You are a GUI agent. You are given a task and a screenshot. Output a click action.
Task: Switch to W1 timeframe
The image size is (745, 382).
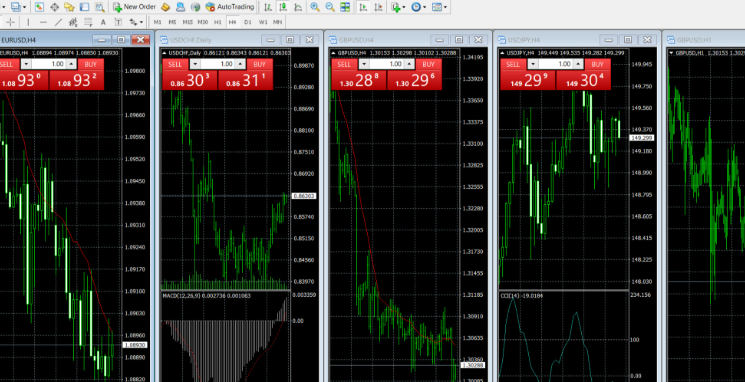[x=263, y=22]
